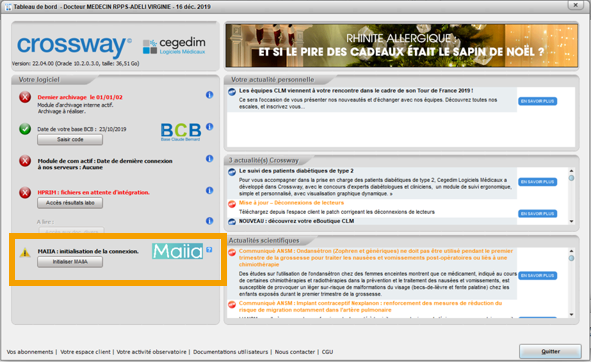This screenshot has width=591, height=362.
Task: Click the Rhinite allergique banner image
Action: pyautogui.click(x=401, y=46)
